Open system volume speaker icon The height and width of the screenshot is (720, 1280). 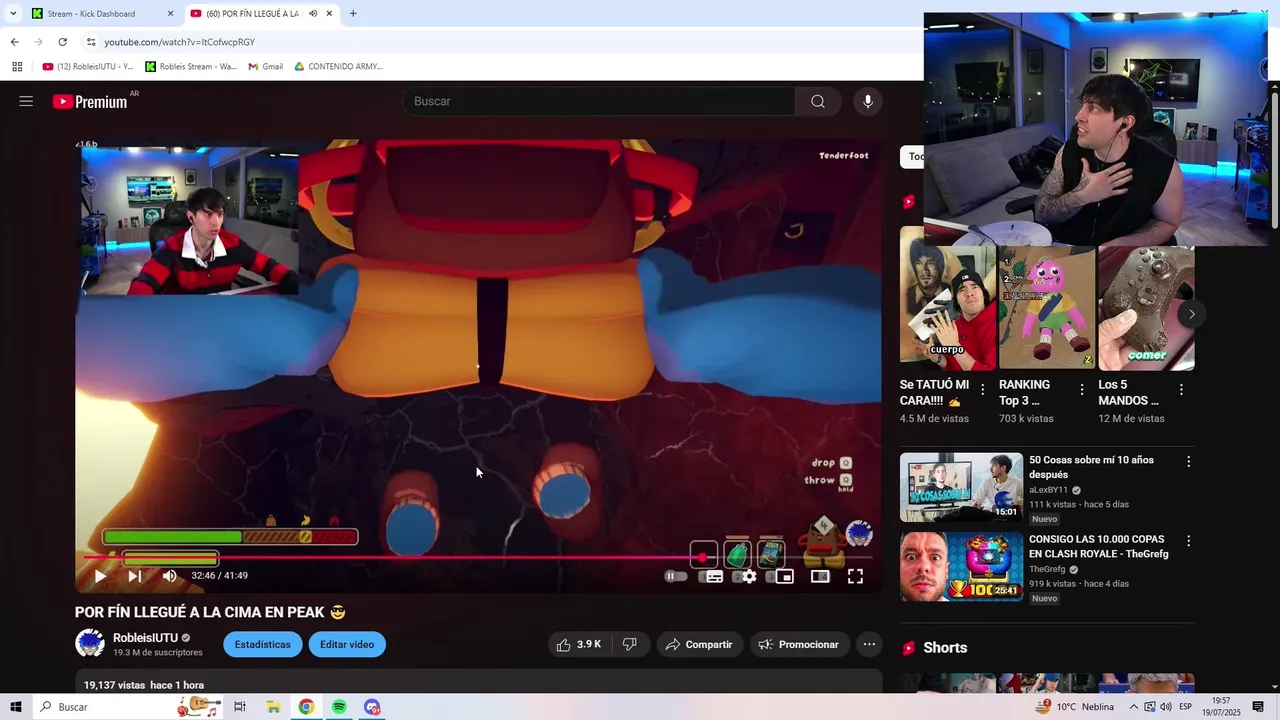point(1166,707)
